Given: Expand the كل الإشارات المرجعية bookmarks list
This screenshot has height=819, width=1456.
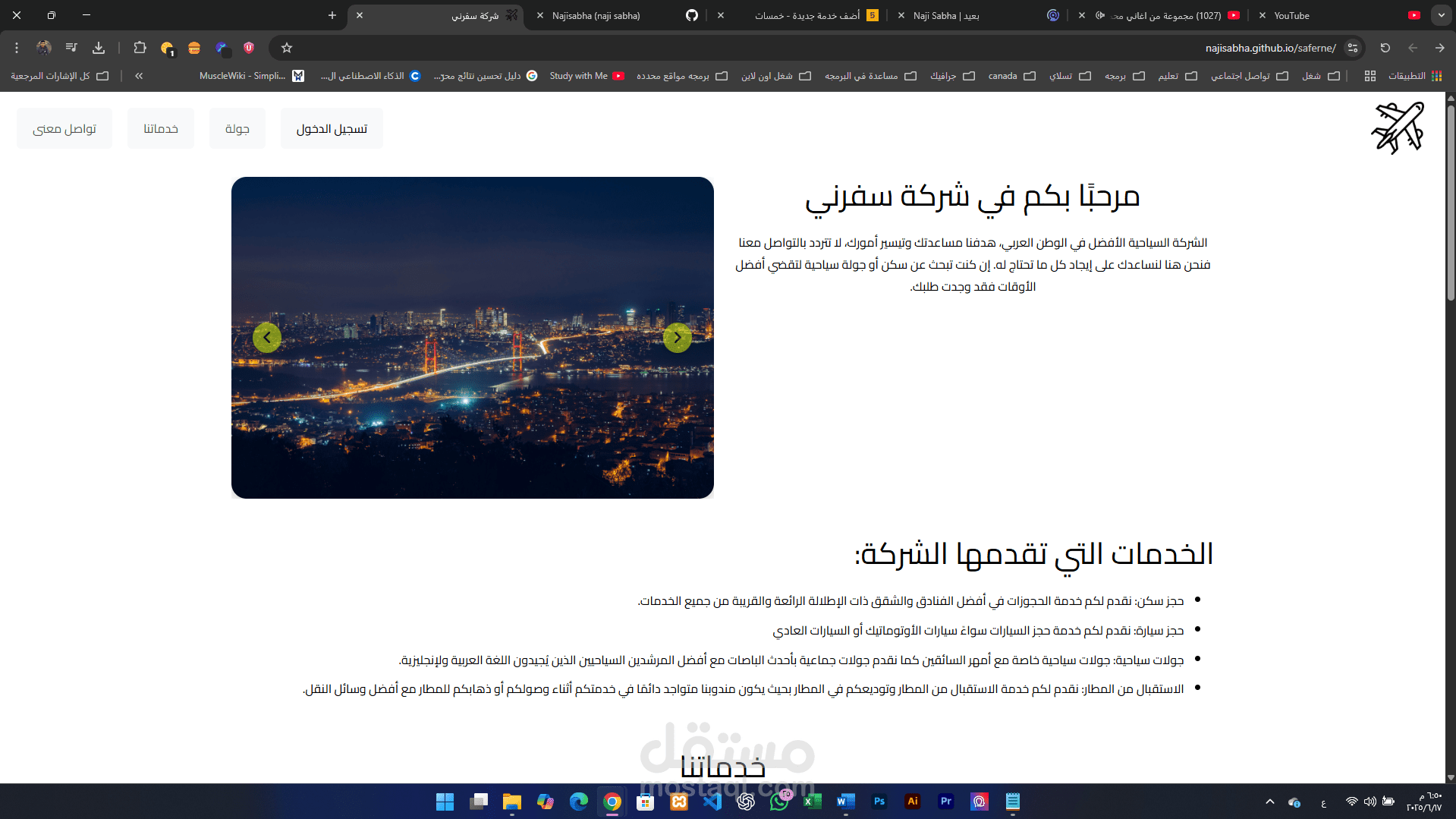Looking at the screenshot, I should [57, 76].
